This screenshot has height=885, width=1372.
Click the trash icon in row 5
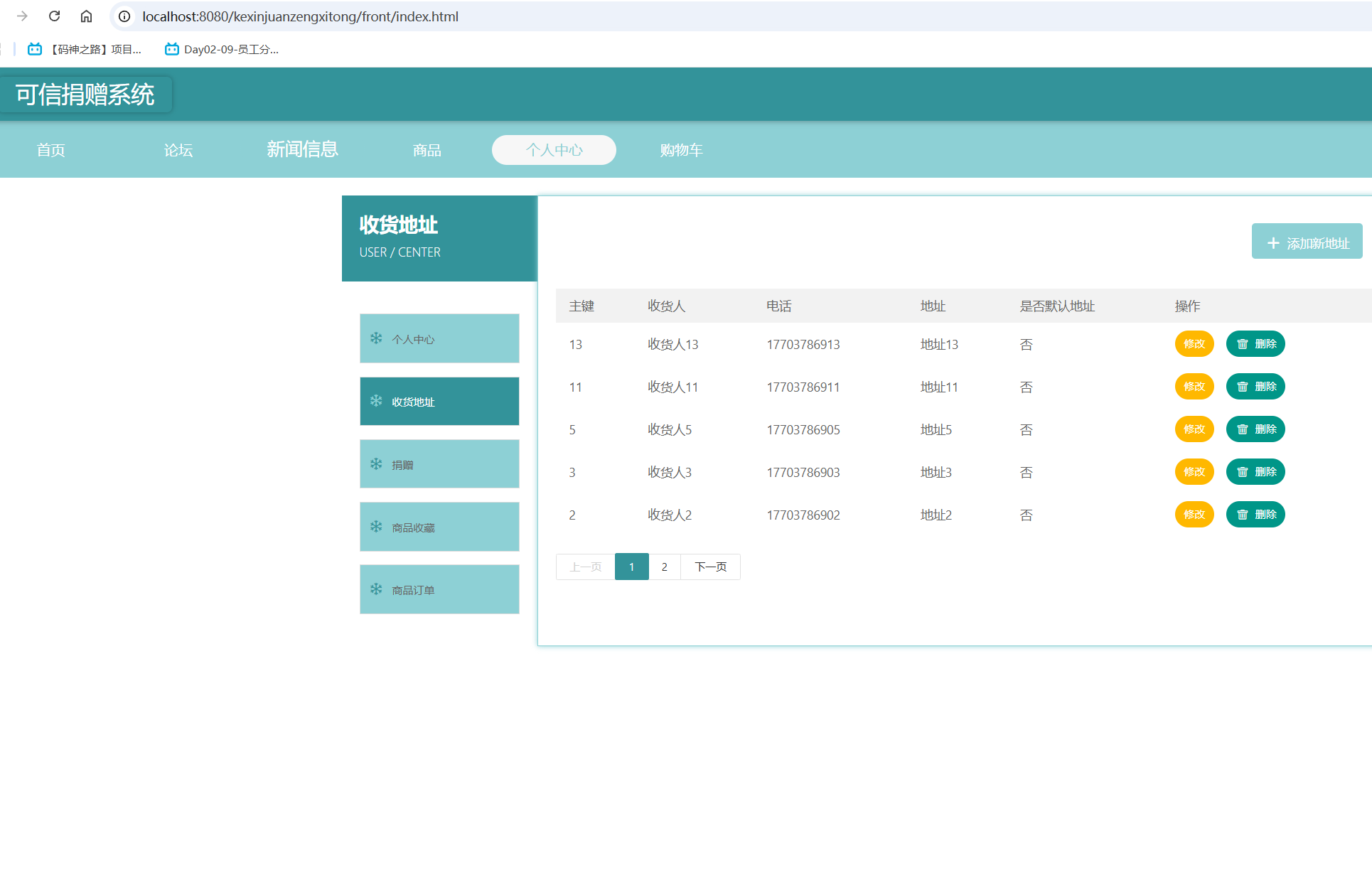click(x=1243, y=429)
